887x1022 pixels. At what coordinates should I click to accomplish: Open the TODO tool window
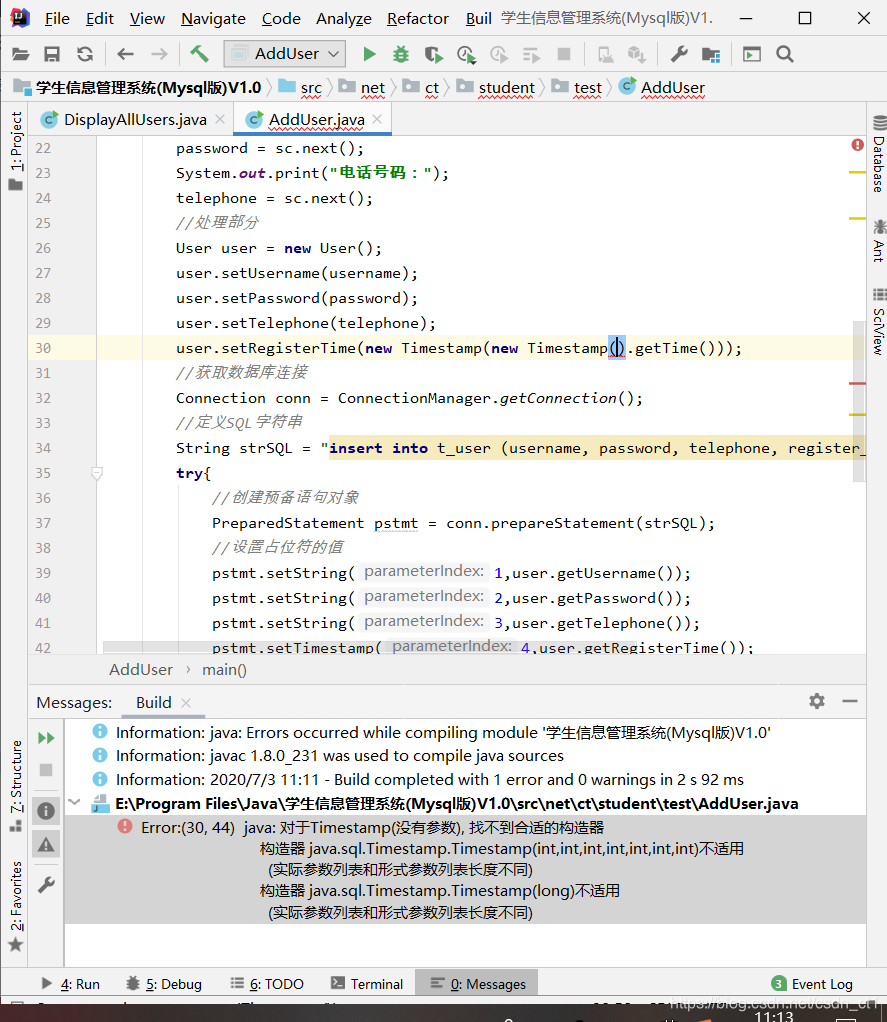(x=267, y=984)
